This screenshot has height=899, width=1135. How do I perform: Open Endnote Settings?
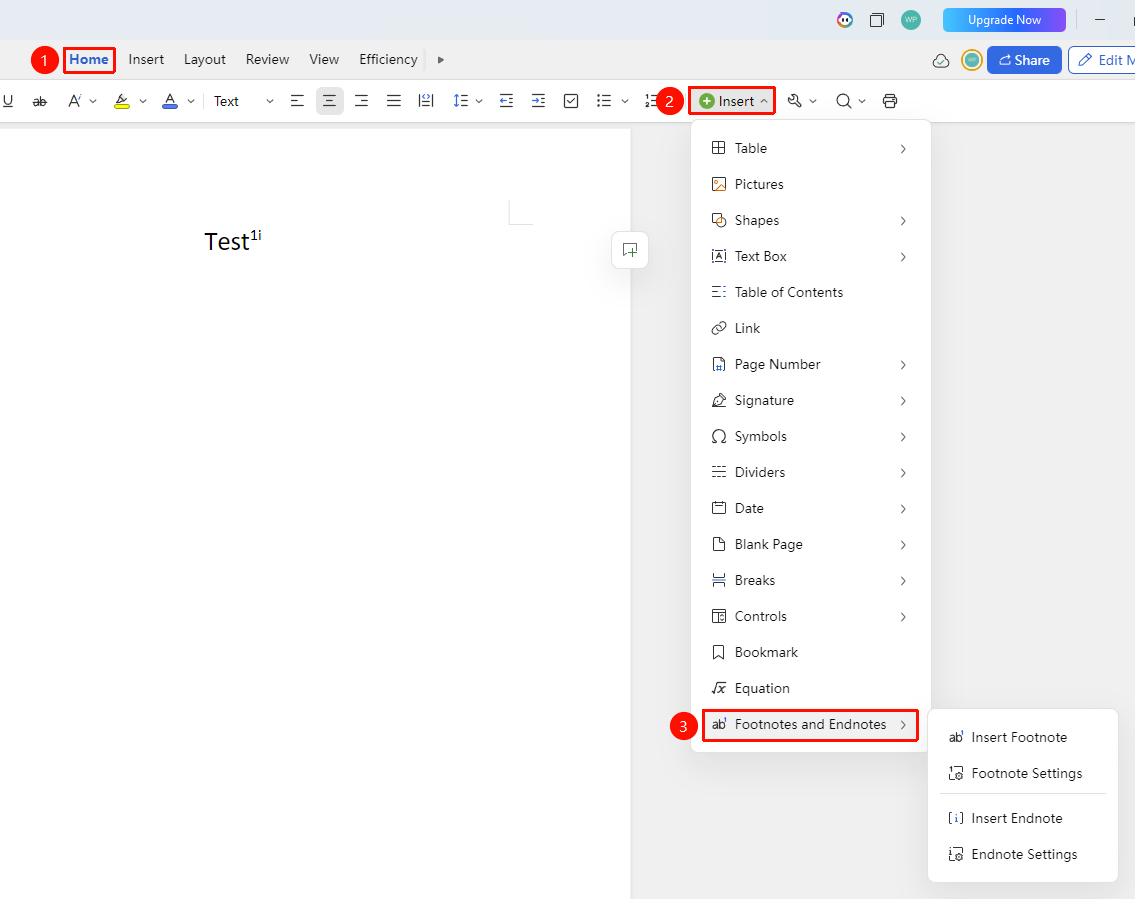pyautogui.click(x=1022, y=855)
